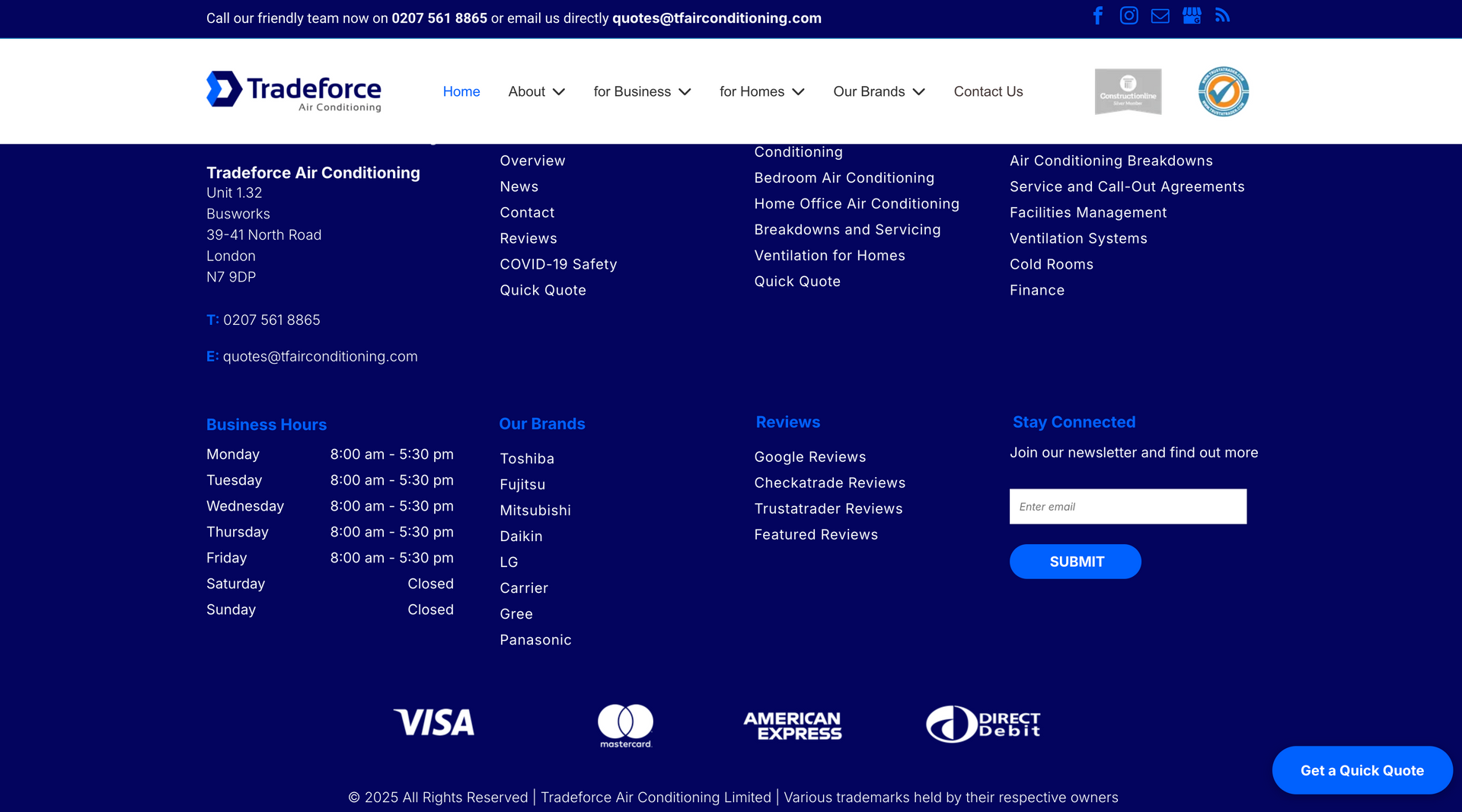This screenshot has width=1462, height=812.
Task: Open Google Reviews link
Action: point(810,457)
